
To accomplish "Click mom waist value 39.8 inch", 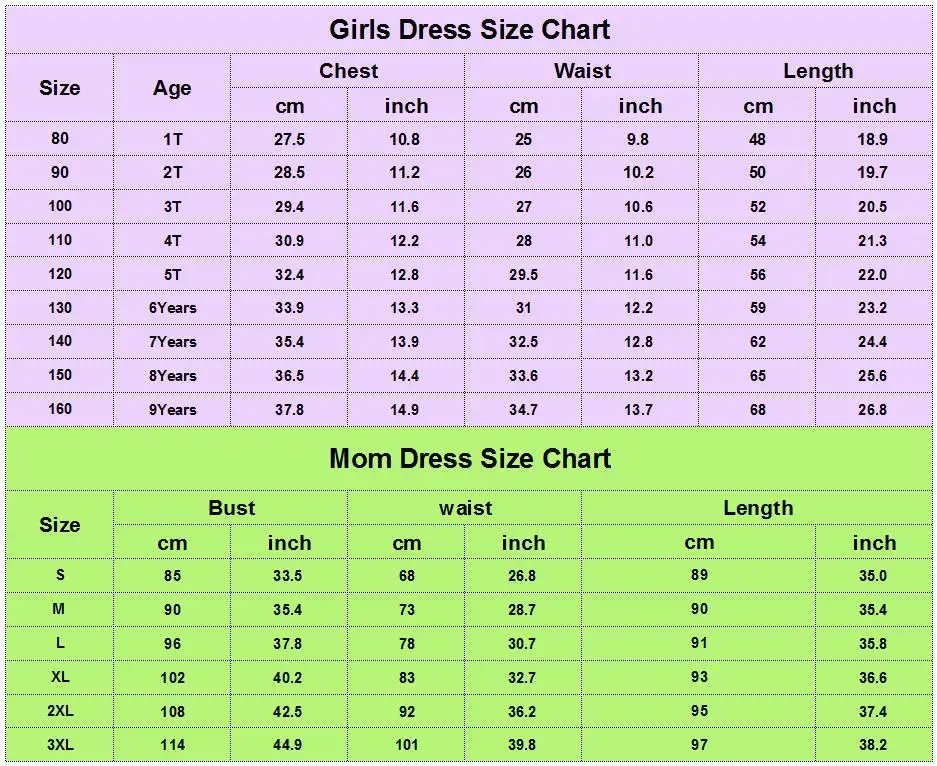I will [x=522, y=745].
